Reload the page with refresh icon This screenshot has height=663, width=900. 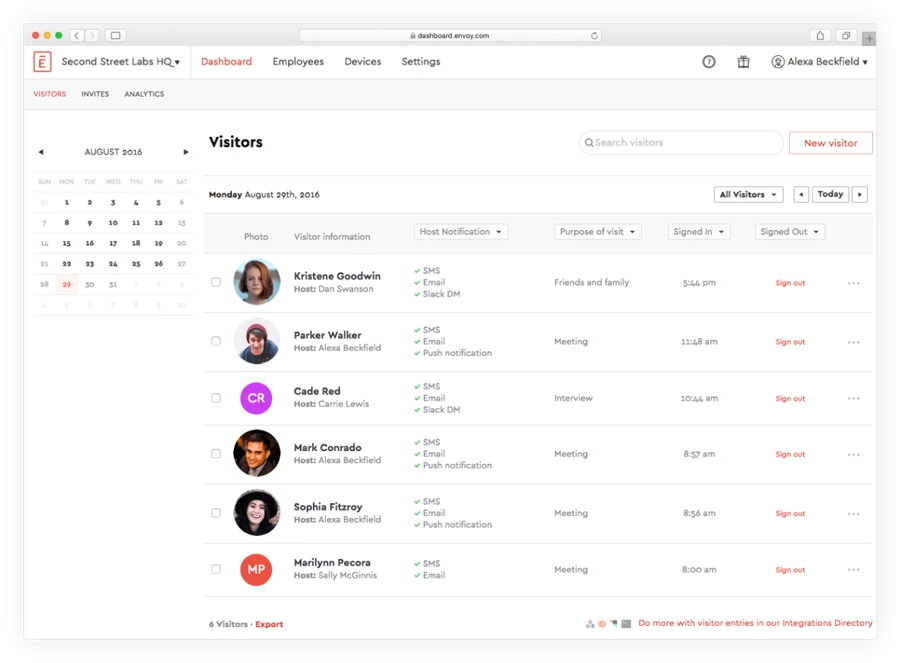click(x=594, y=36)
